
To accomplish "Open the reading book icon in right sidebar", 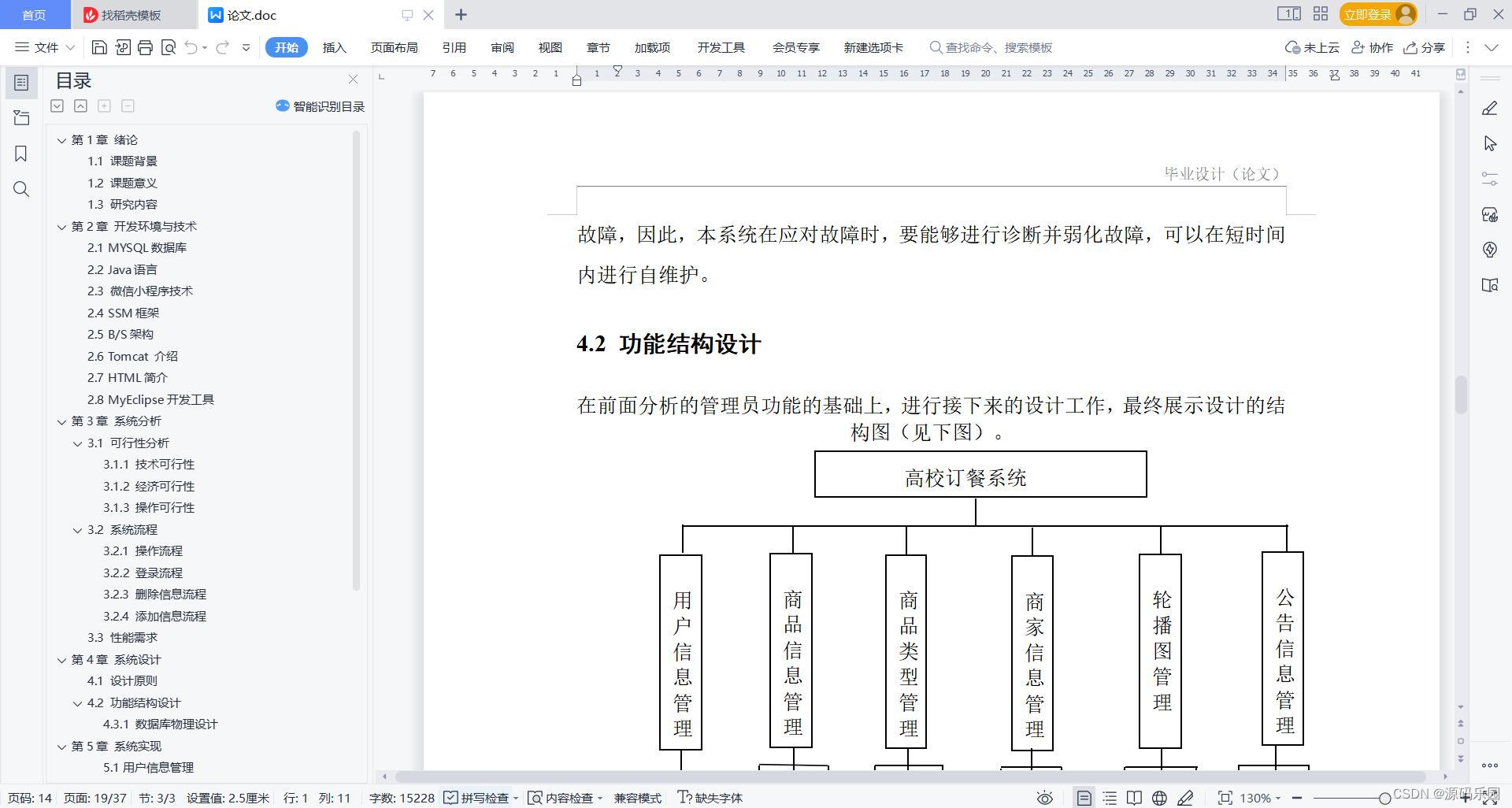I will (1490, 285).
